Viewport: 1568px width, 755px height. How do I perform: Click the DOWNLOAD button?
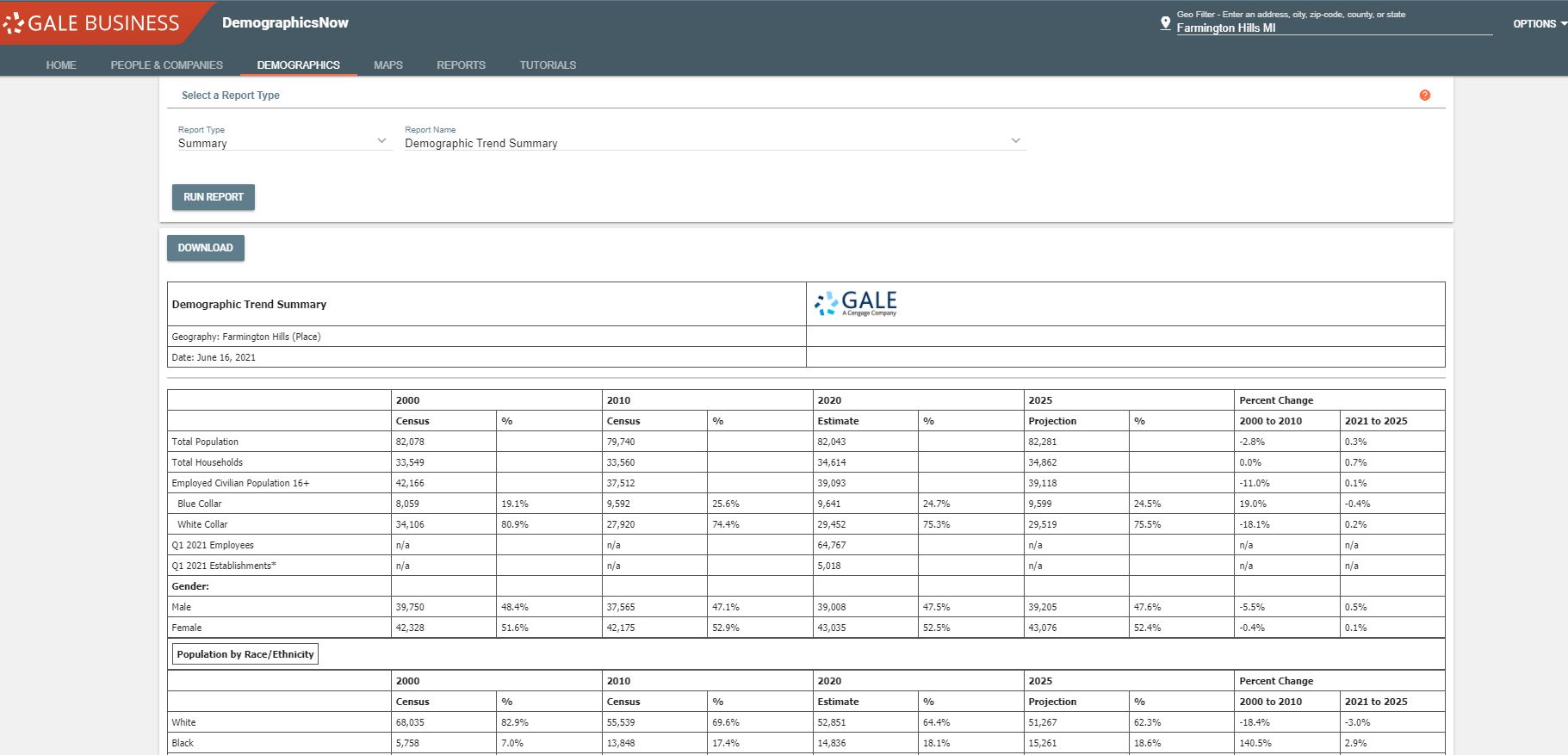[206, 248]
